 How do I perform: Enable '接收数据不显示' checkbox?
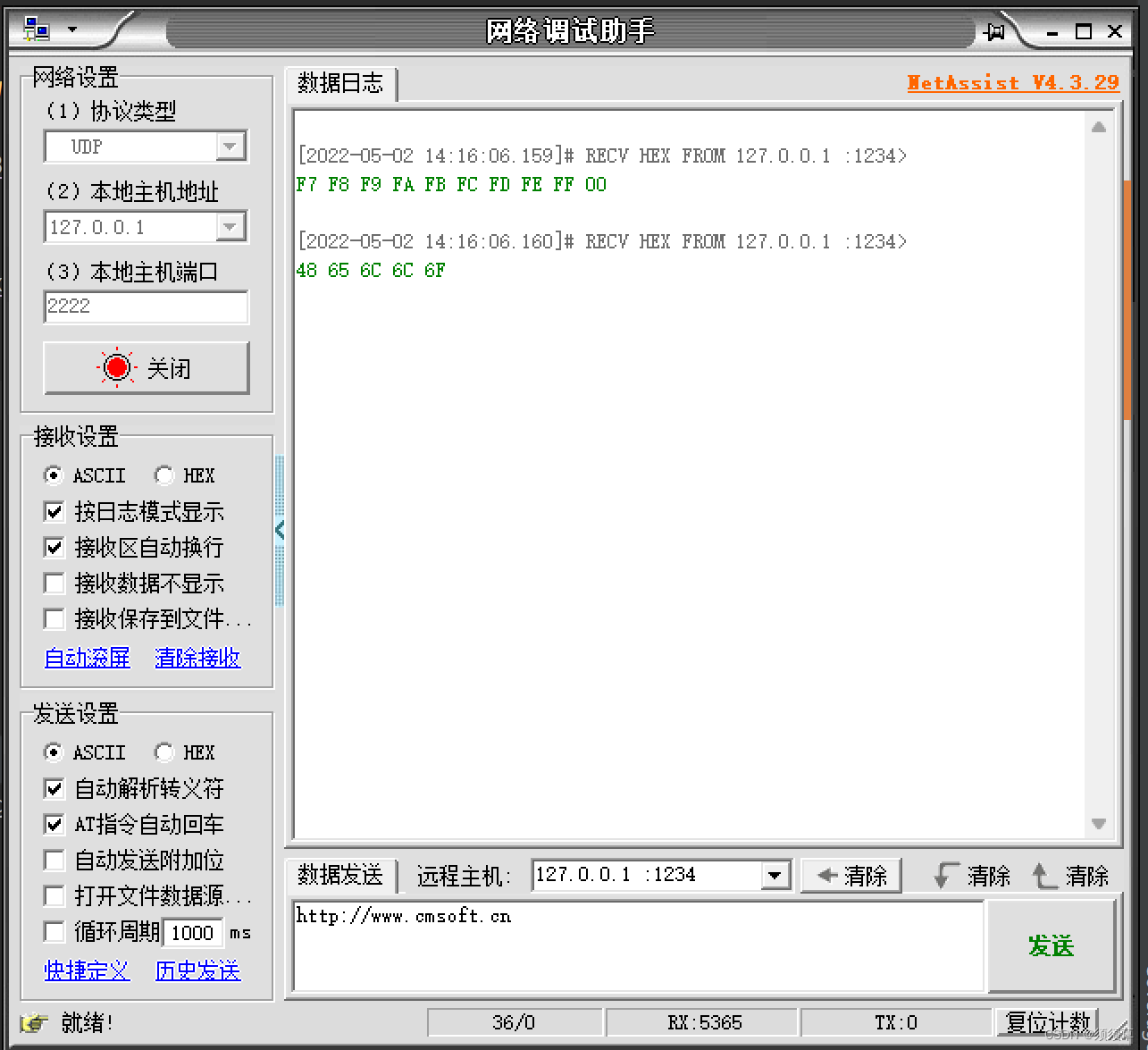(x=54, y=584)
